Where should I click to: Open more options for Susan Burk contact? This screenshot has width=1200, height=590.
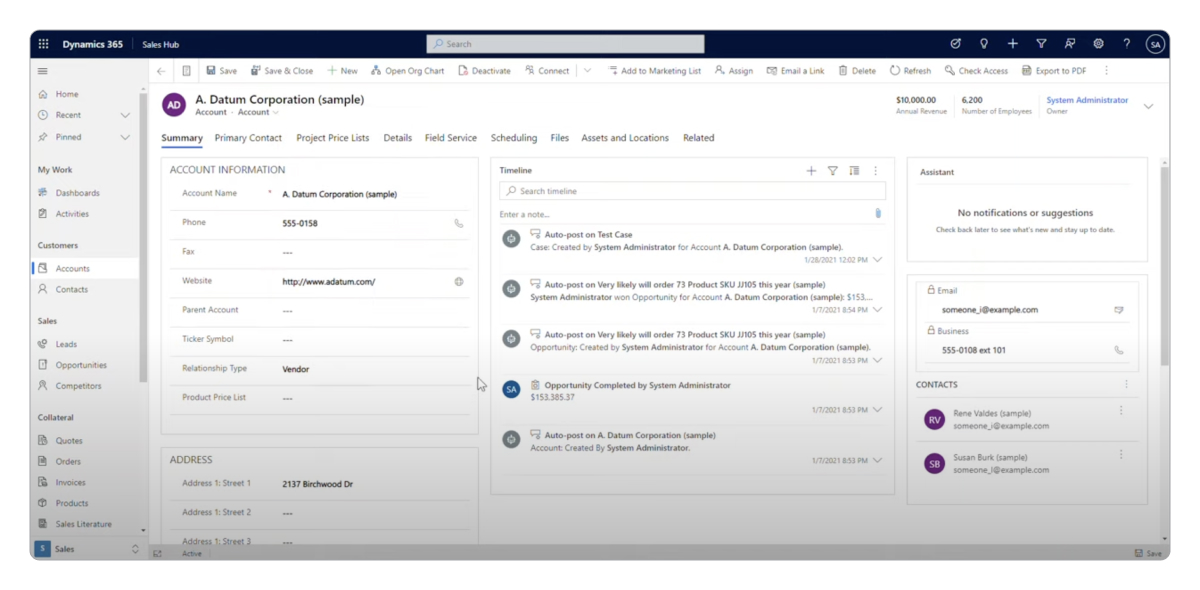point(1121,455)
